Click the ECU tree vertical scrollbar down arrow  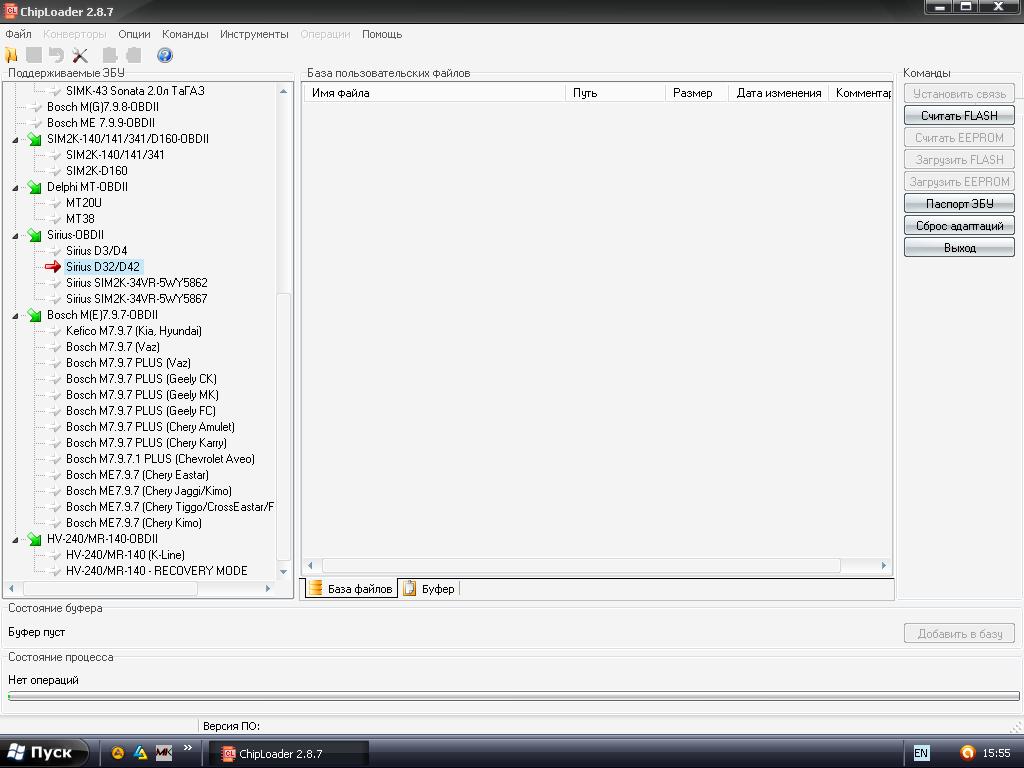(x=284, y=572)
